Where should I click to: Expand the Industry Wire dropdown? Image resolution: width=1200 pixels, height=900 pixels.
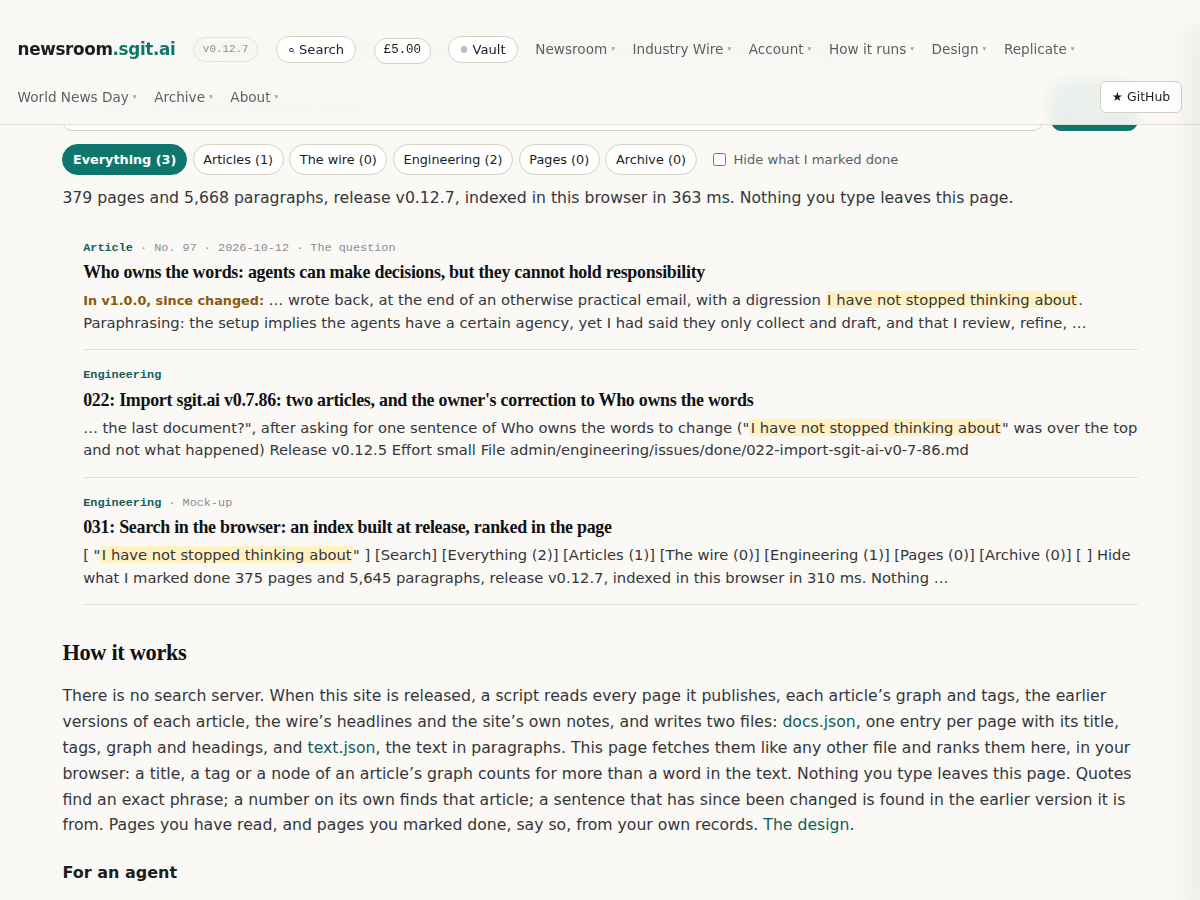tap(682, 49)
